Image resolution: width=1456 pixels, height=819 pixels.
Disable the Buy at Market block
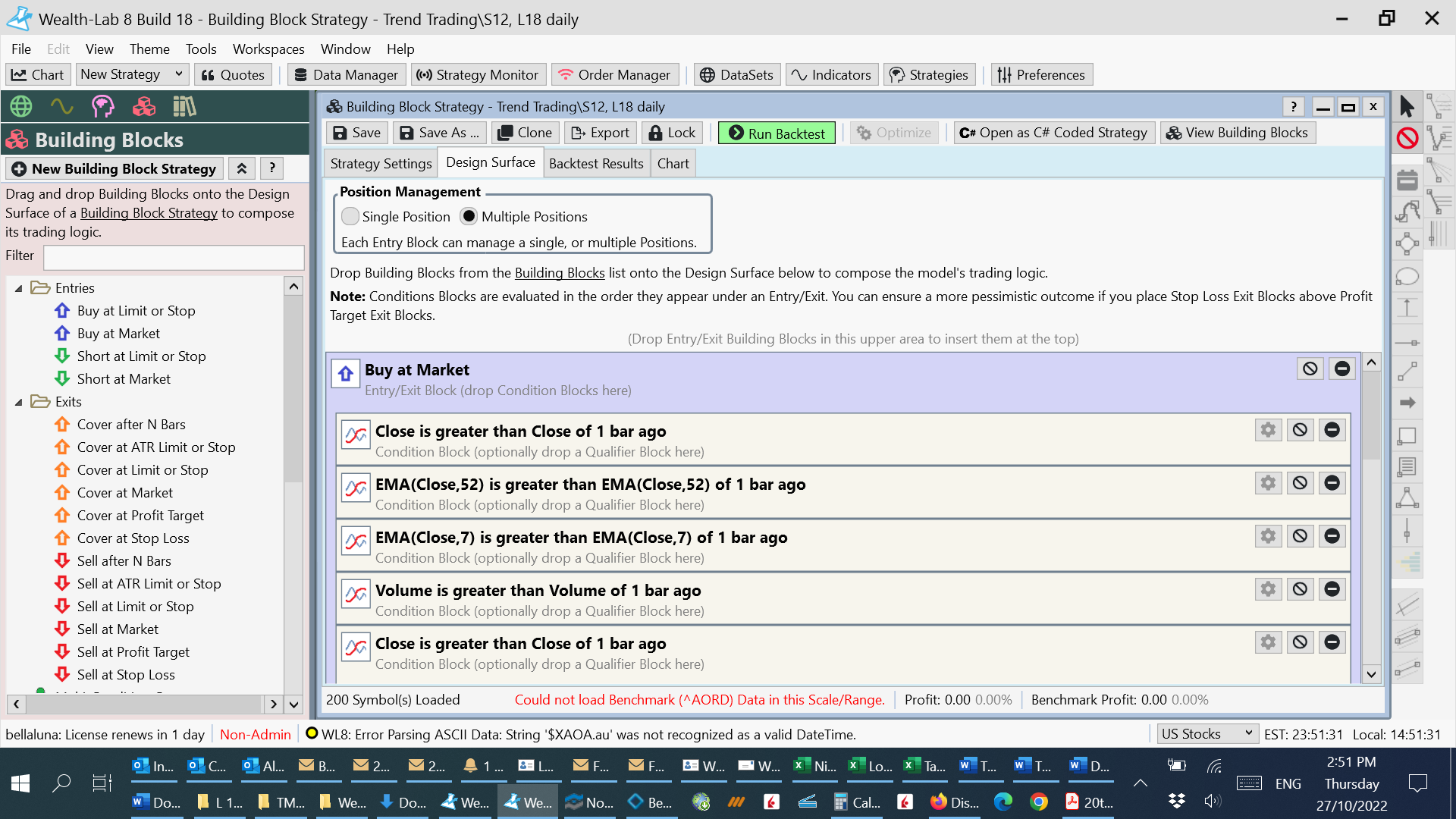(x=1310, y=369)
